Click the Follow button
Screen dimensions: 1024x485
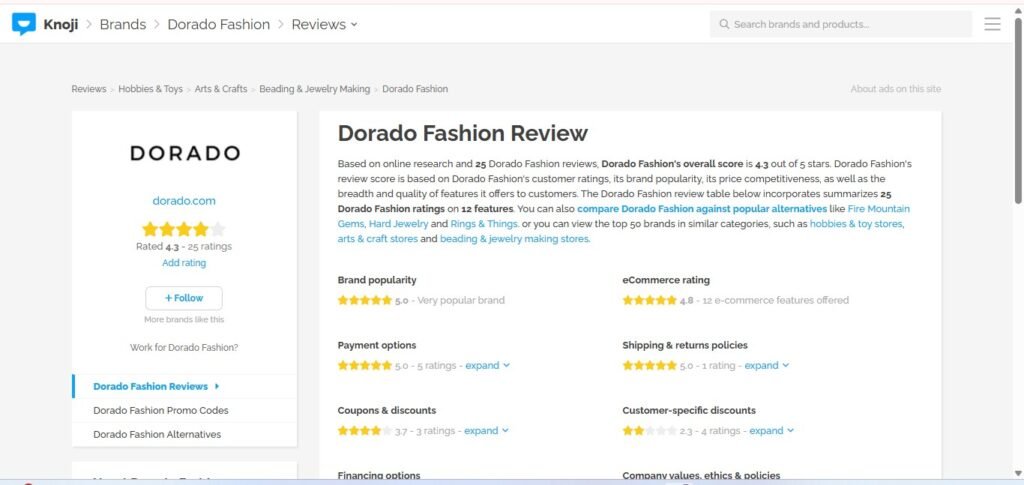[184, 298]
